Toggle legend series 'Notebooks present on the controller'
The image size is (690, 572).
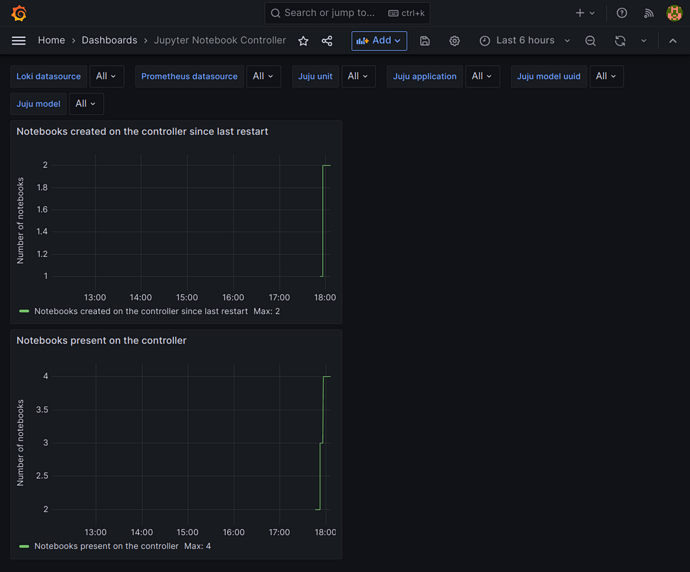click(106, 546)
